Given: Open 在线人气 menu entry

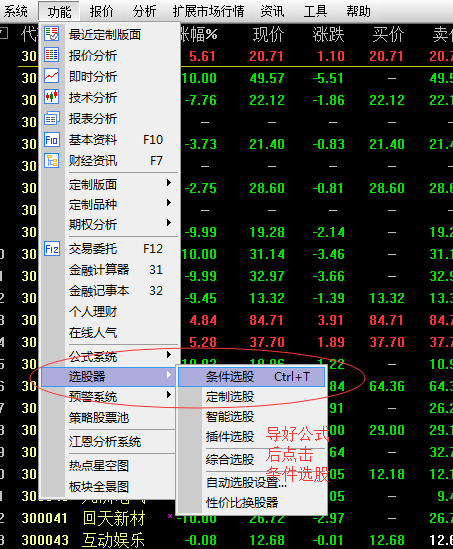Looking at the screenshot, I should pyautogui.click(x=110, y=333).
